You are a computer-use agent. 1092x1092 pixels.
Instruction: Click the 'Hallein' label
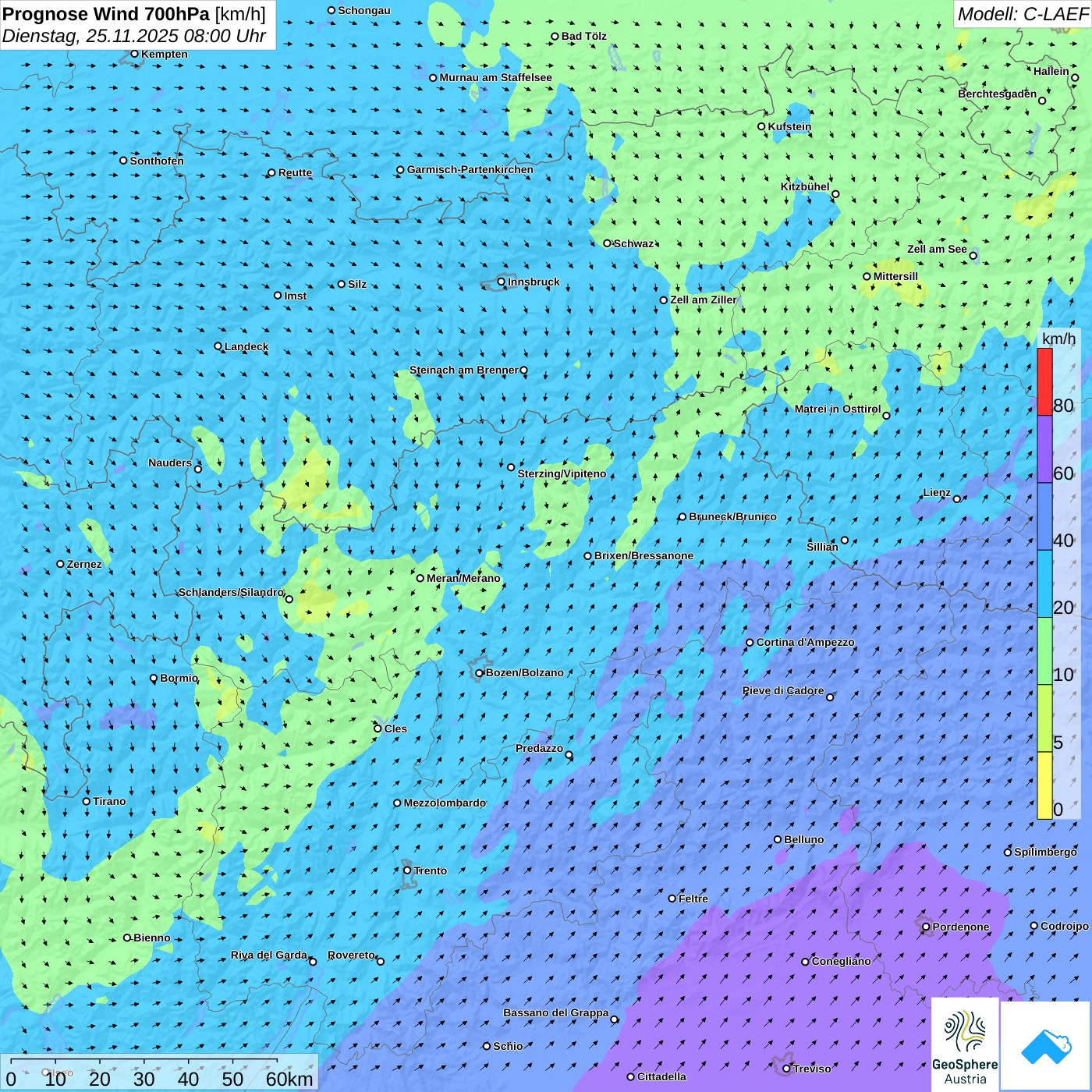point(1051,71)
